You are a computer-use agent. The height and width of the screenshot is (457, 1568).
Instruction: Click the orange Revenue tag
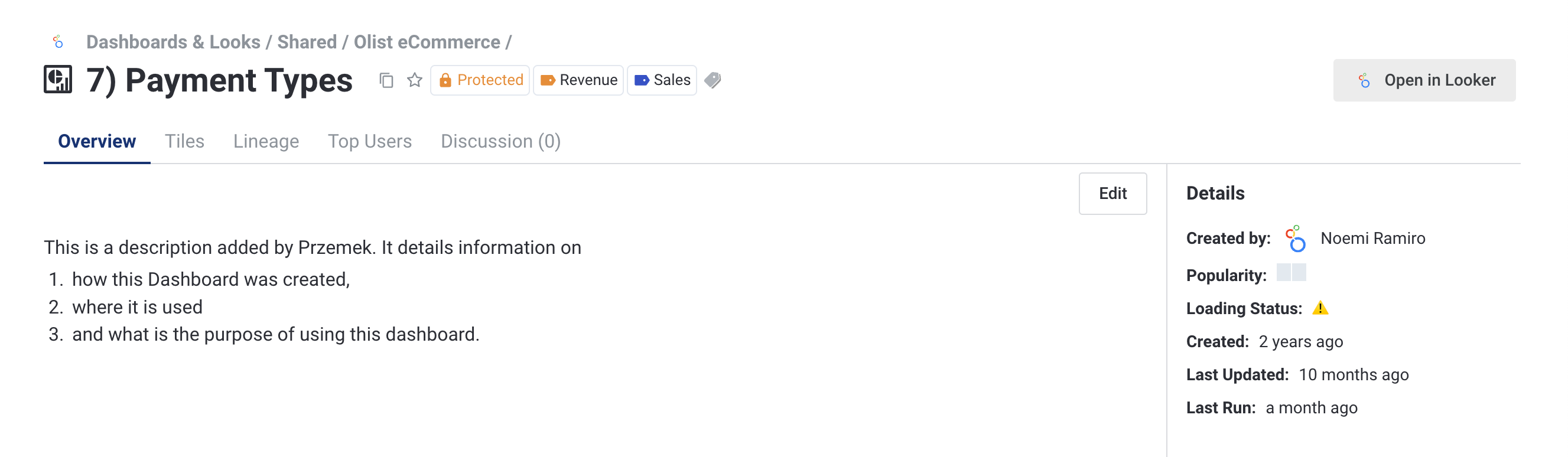pyautogui.click(x=578, y=80)
